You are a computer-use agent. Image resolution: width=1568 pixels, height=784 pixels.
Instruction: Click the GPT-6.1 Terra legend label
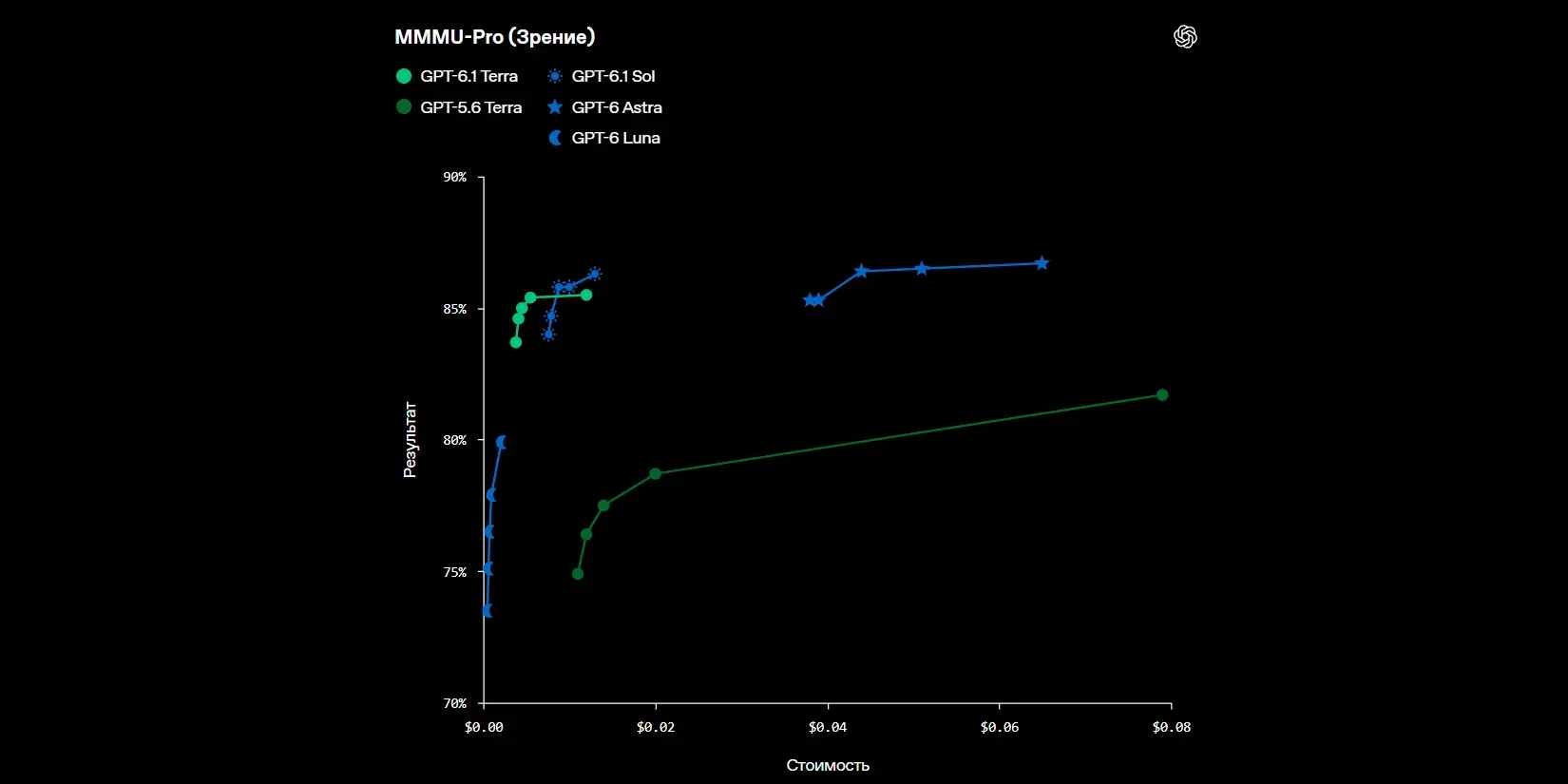[x=469, y=76]
